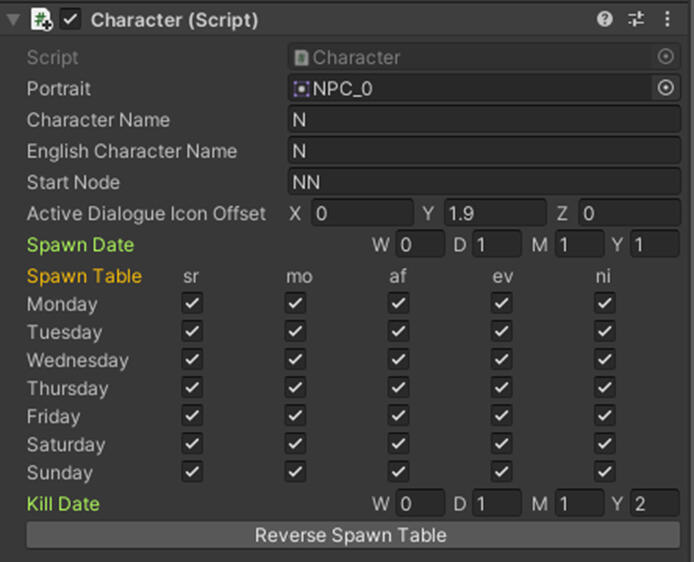Click the English Character Name field
The height and width of the screenshot is (562, 694).
484,151
